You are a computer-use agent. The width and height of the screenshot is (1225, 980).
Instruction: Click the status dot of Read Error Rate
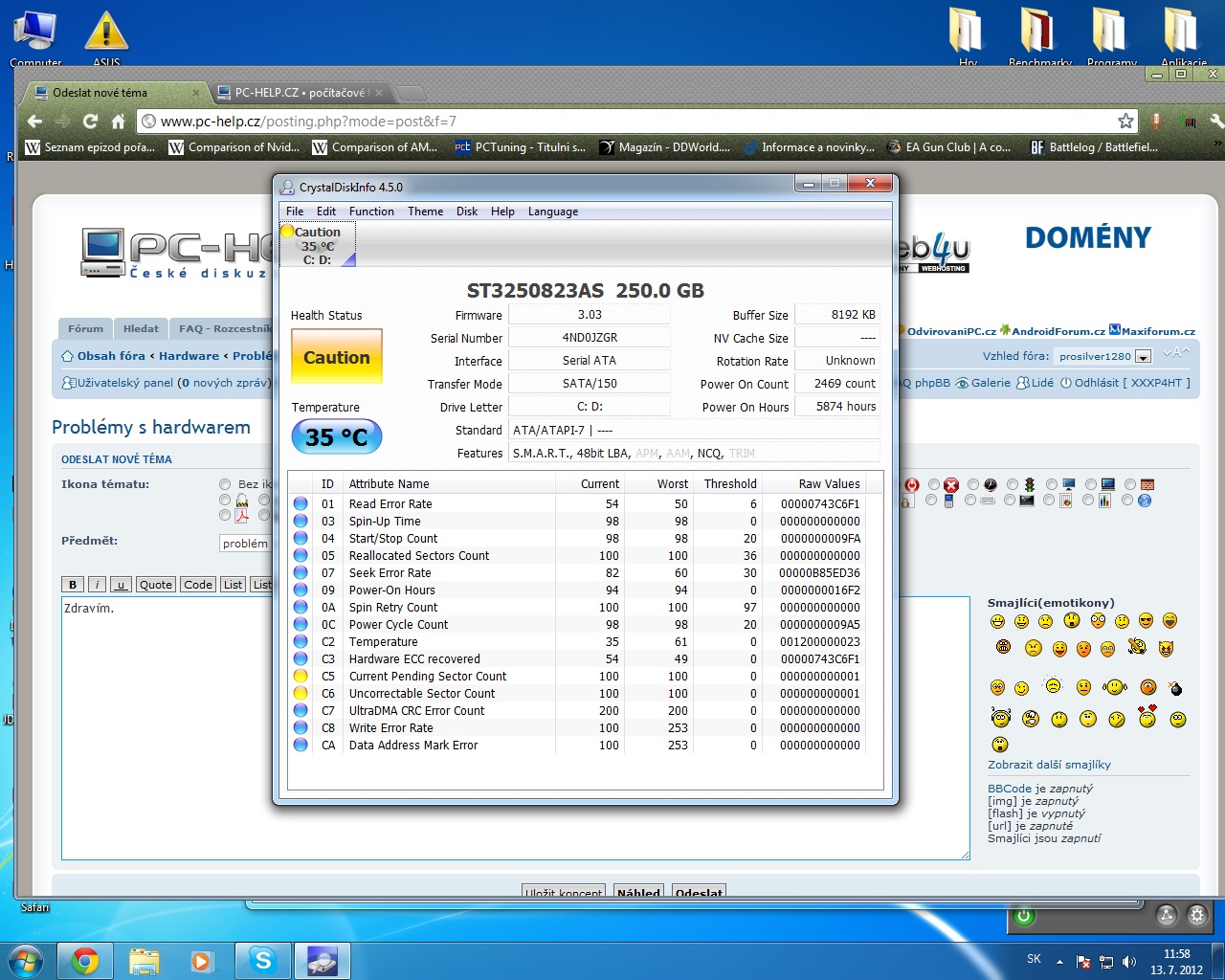pyautogui.click(x=301, y=504)
